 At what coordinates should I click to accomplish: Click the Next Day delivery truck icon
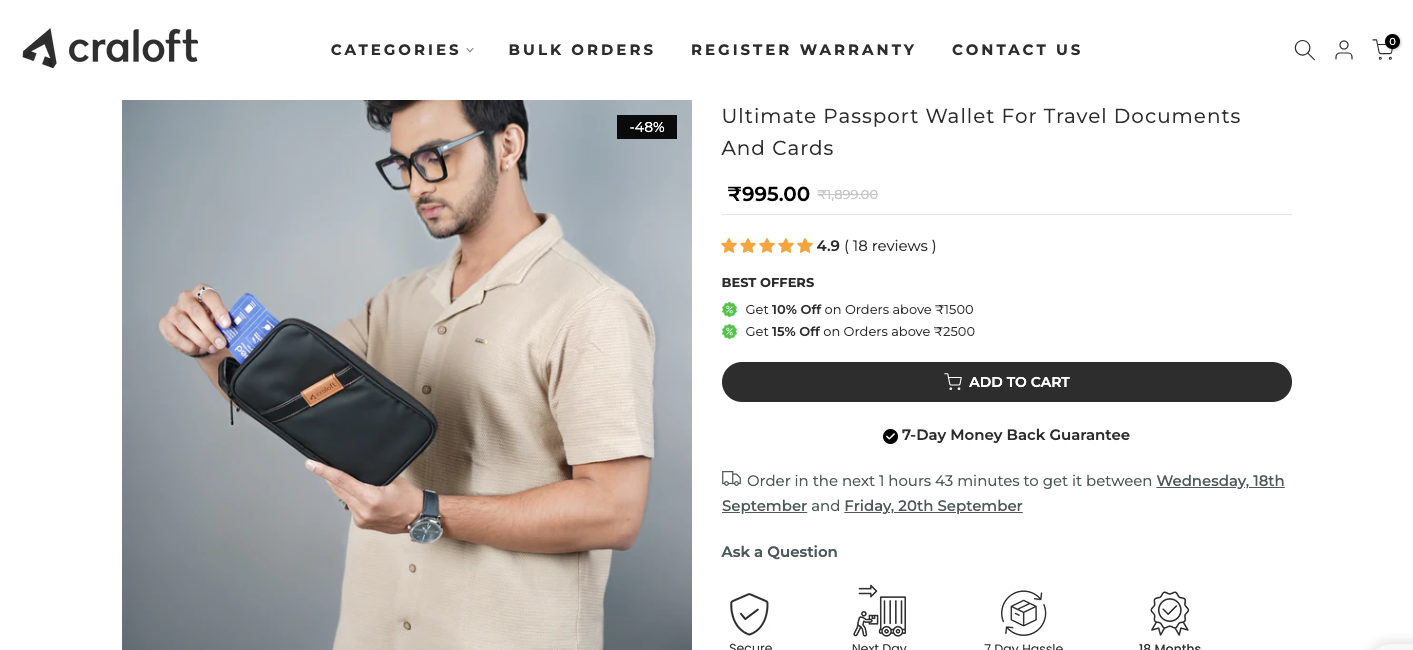(880, 611)
